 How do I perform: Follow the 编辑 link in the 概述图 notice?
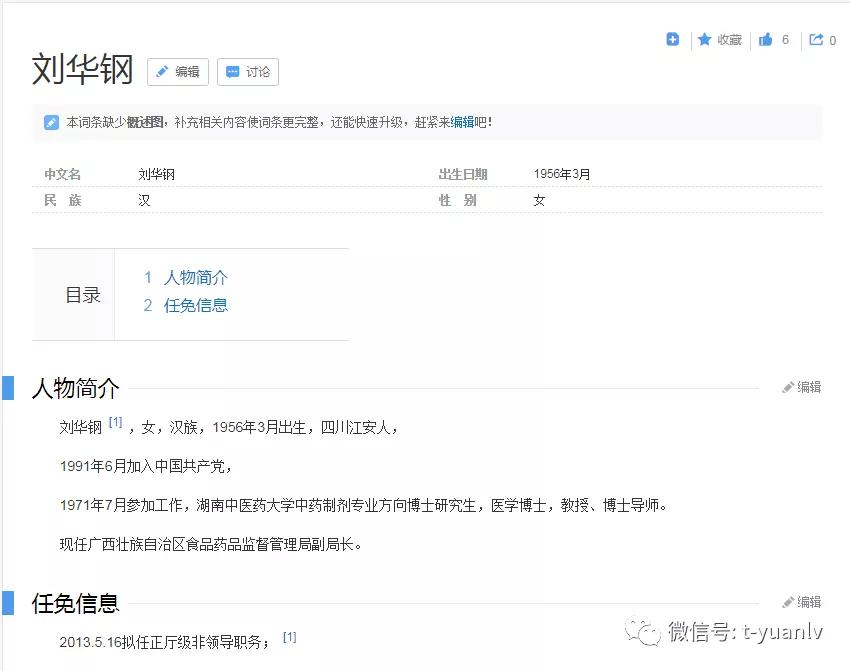[x=462, y=123]
